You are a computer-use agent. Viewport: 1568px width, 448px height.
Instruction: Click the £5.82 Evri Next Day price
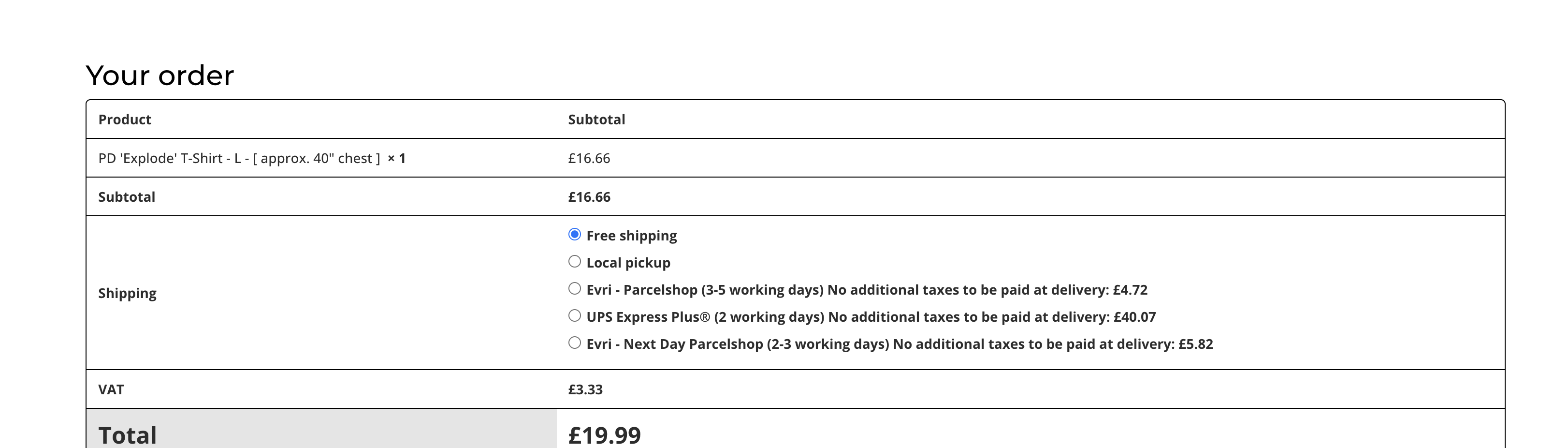click(x=1195, y=344)
